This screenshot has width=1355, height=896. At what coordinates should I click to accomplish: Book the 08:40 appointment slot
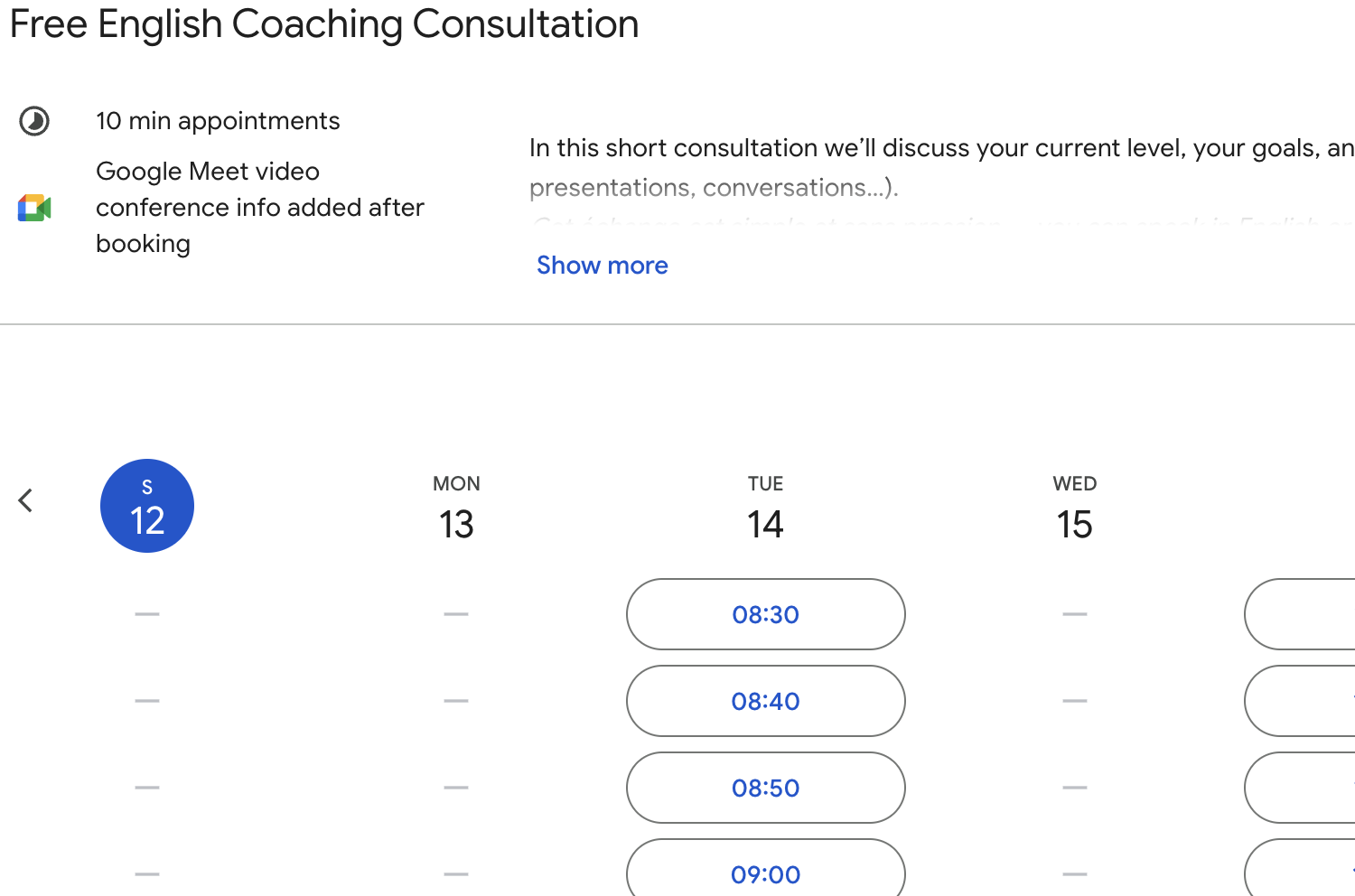(765, 701)
